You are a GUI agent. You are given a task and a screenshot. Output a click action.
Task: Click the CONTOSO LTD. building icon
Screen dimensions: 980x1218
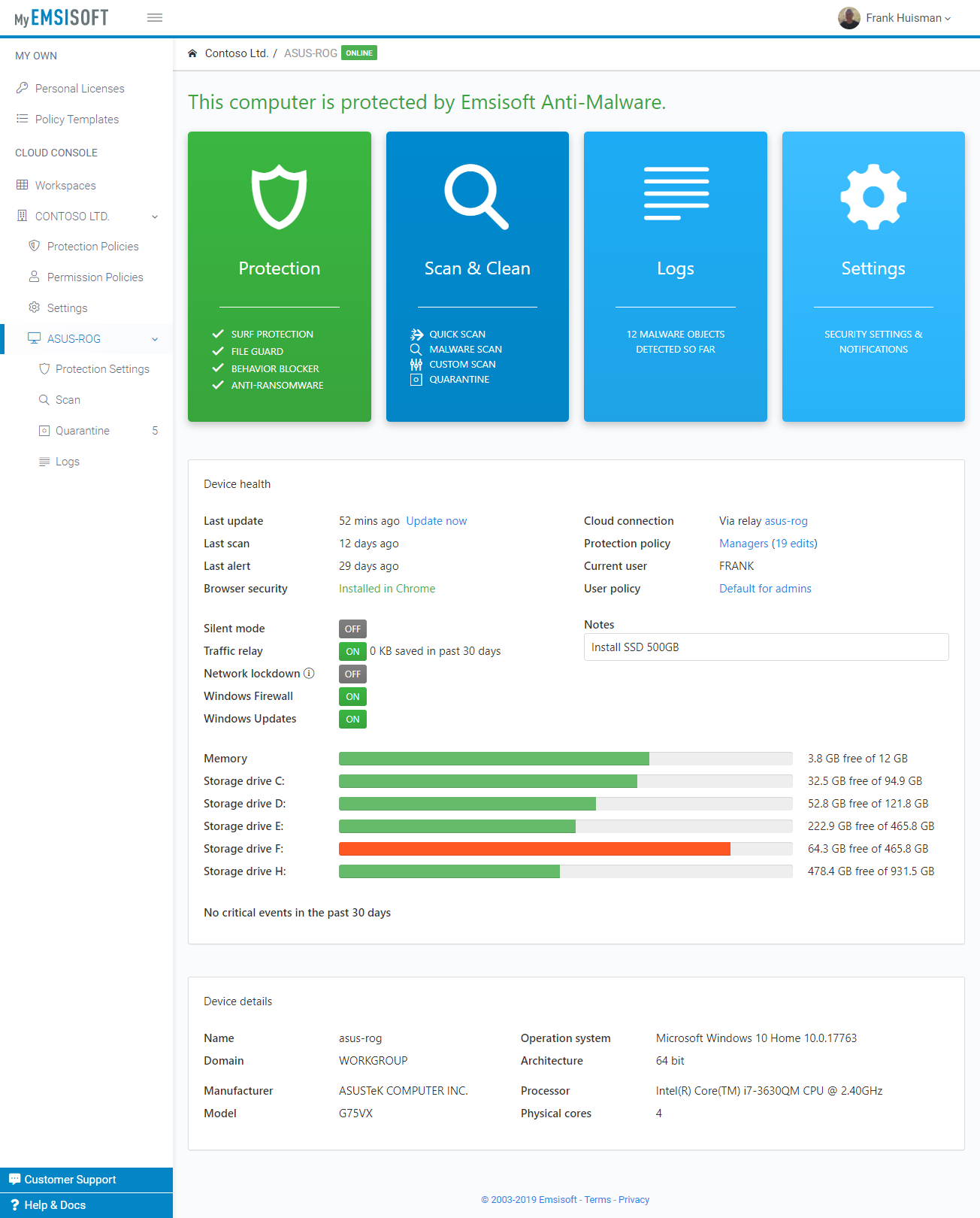(23, 216)
